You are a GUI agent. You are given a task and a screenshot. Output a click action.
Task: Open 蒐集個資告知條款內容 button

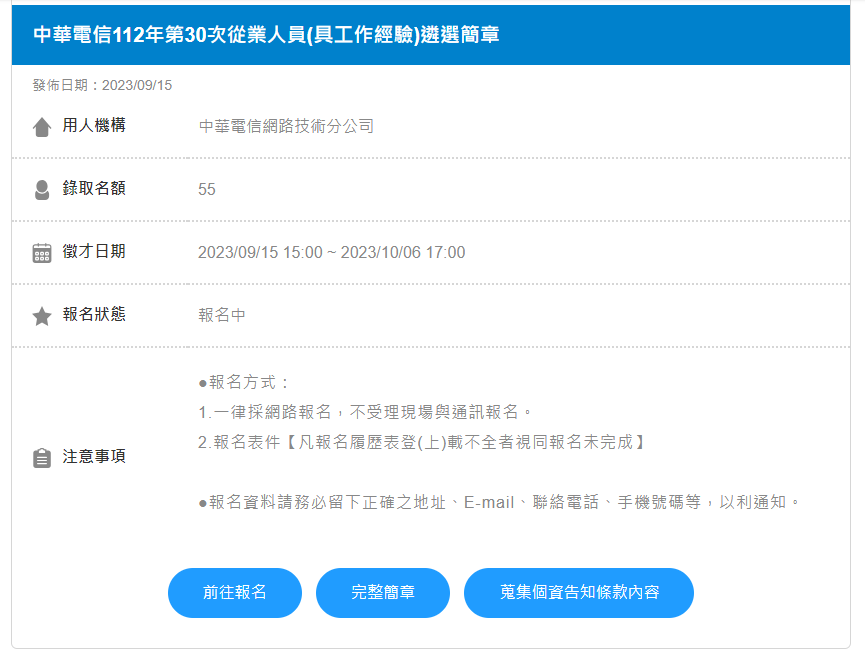(x=578, y=593)
